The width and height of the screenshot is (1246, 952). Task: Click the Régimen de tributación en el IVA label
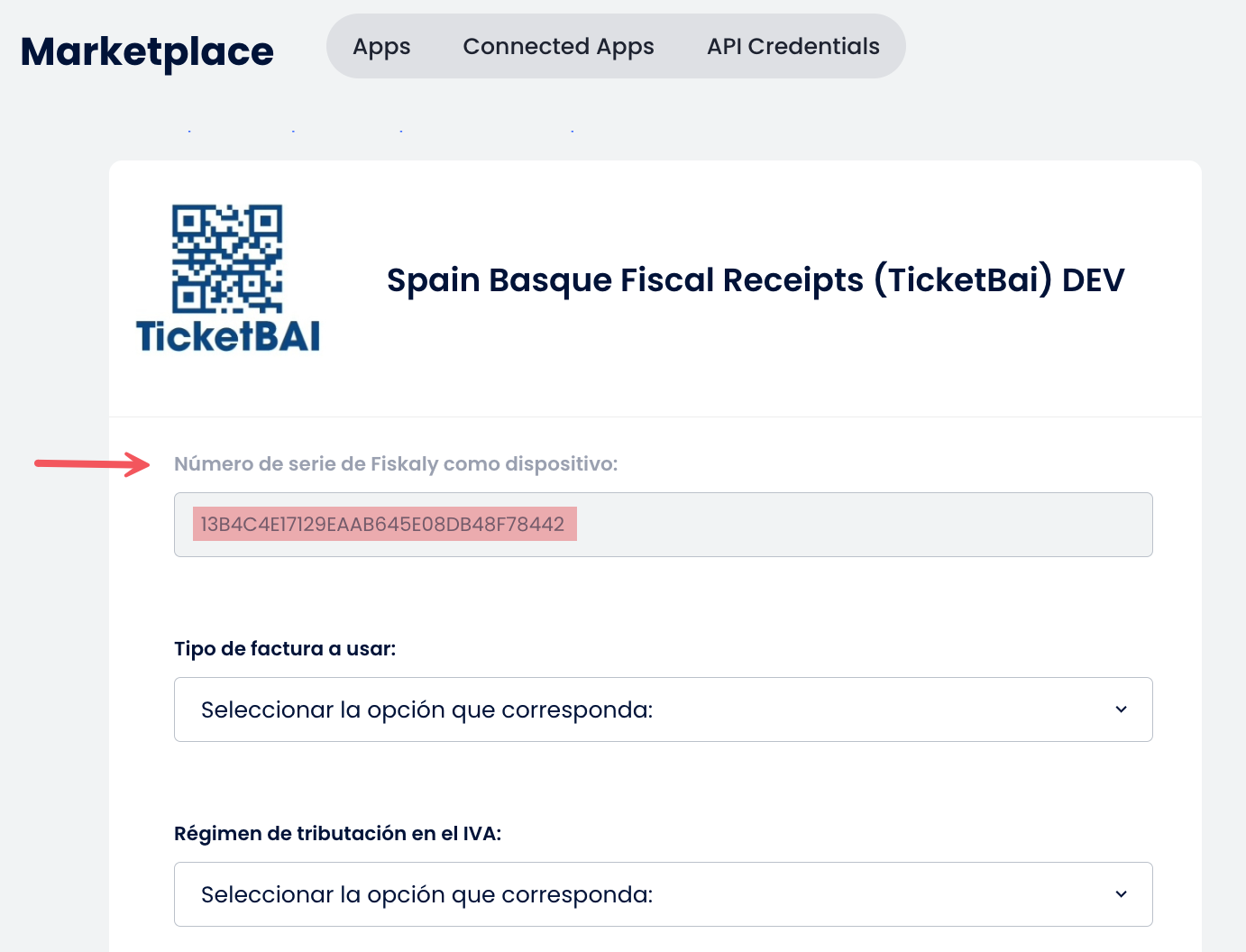337,834
